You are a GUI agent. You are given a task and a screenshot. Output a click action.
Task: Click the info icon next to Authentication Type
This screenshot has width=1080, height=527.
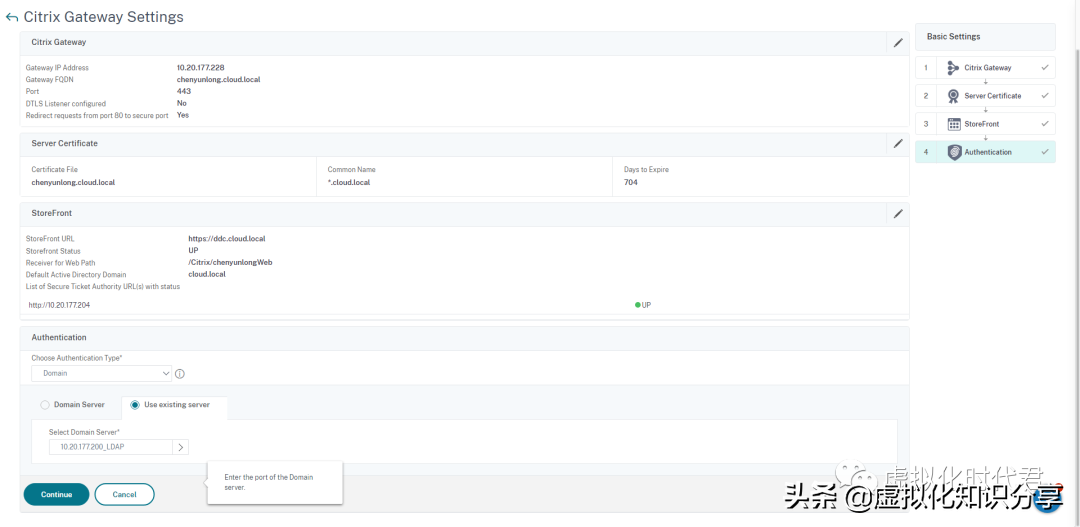coord(180,374)
